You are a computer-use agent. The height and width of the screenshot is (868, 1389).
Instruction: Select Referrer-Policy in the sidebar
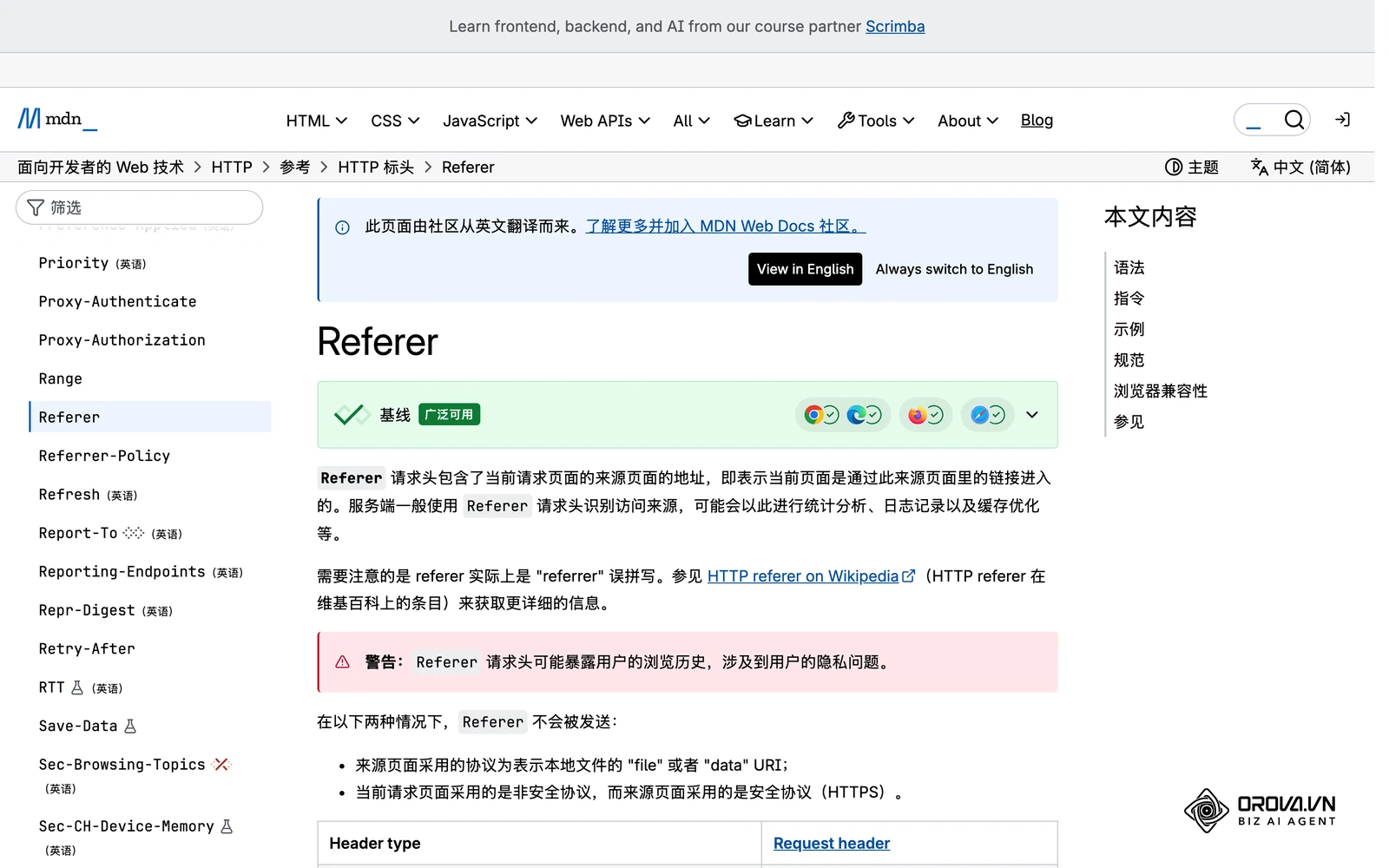104,456
